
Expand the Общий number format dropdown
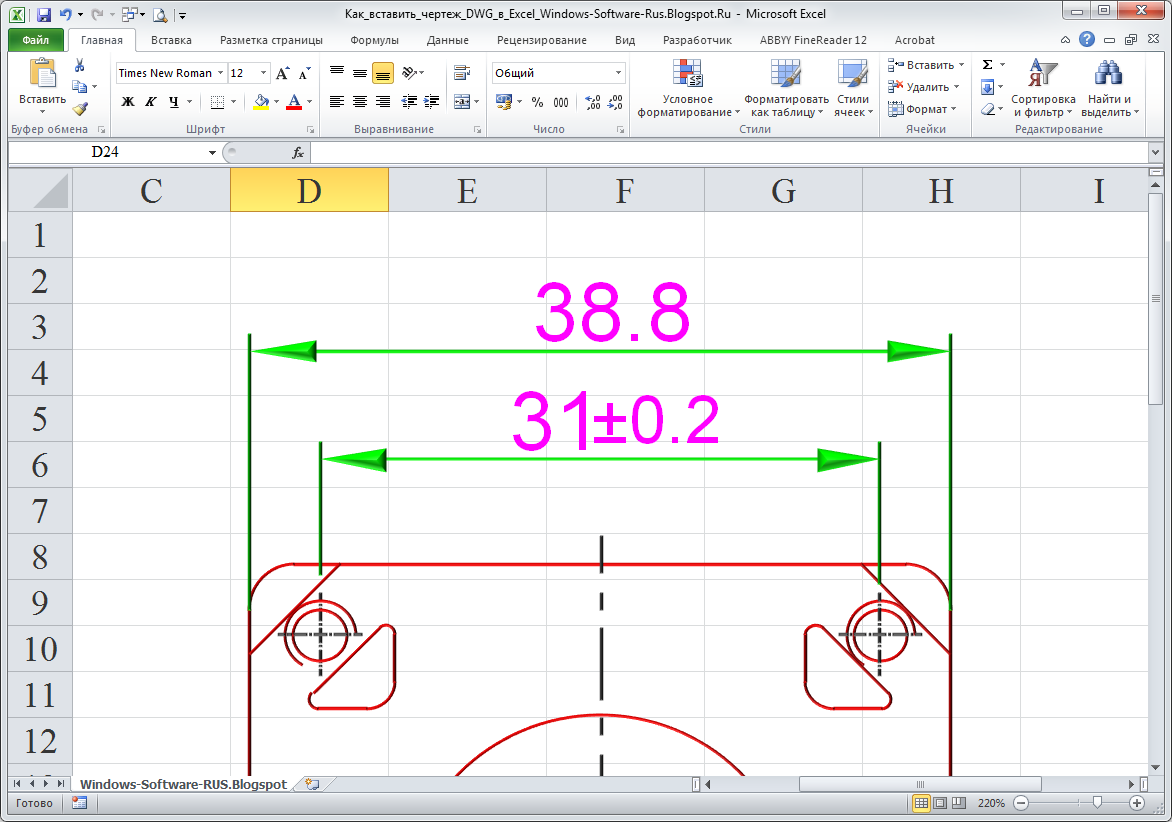(618, 72)
